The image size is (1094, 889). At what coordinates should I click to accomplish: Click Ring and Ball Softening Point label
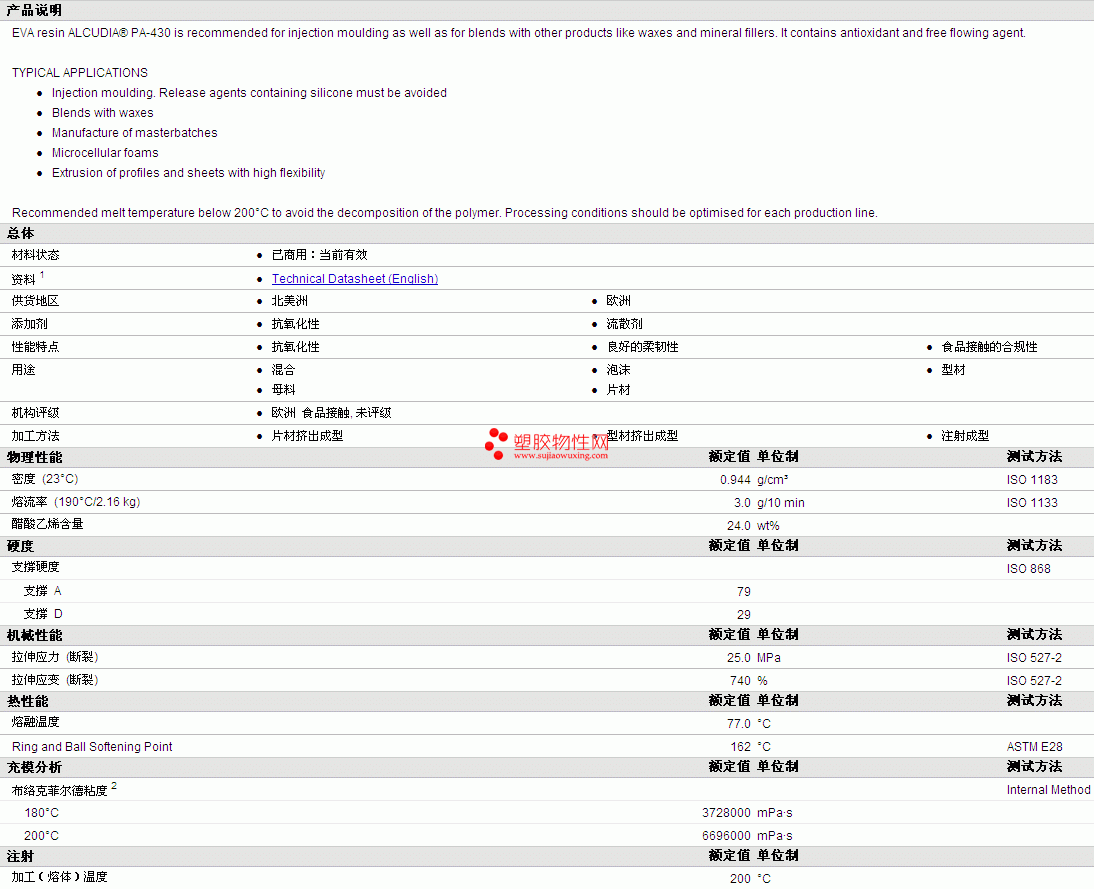click(92, 747)
